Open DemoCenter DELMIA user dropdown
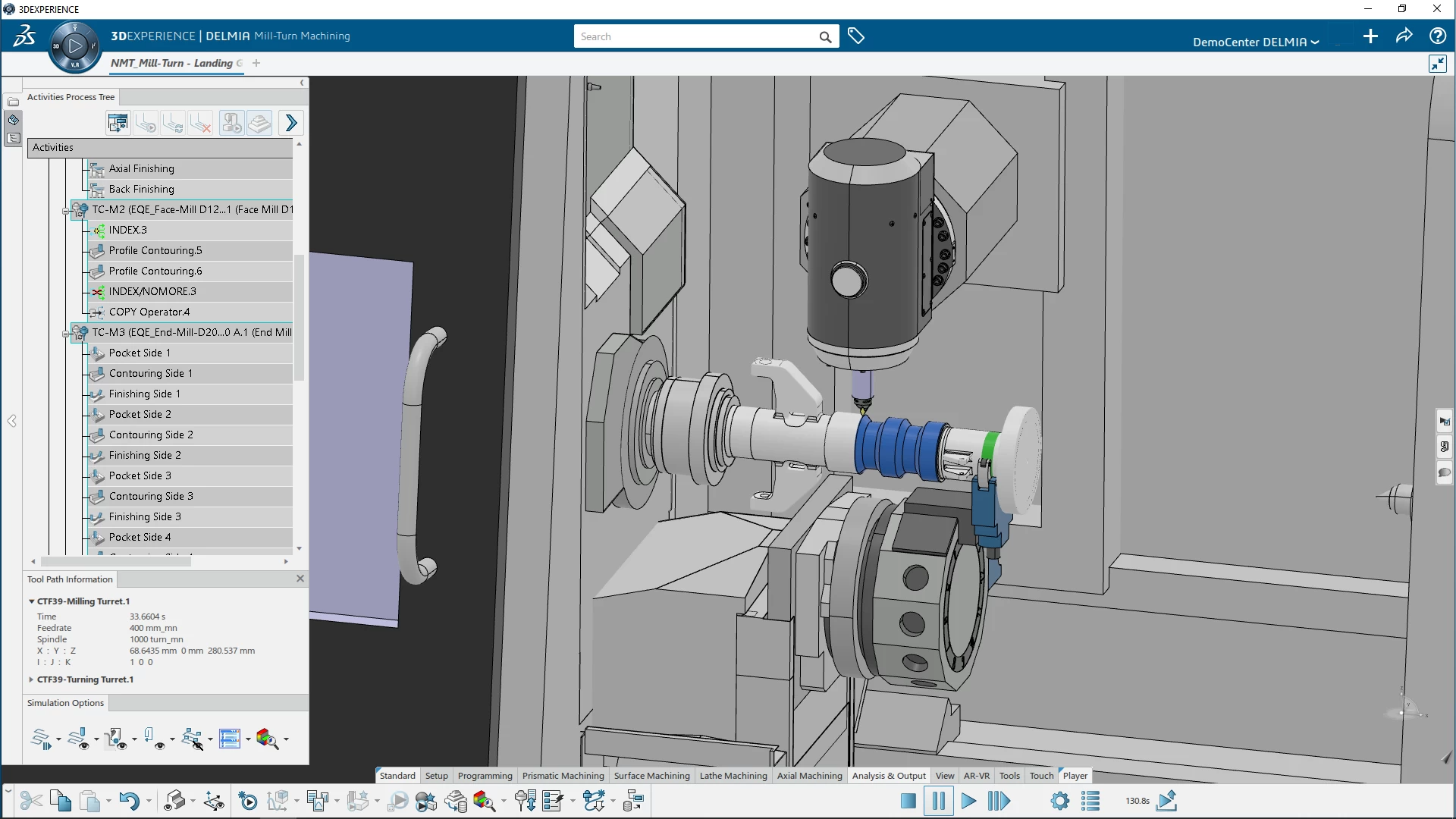 (x=1255, y=42)
